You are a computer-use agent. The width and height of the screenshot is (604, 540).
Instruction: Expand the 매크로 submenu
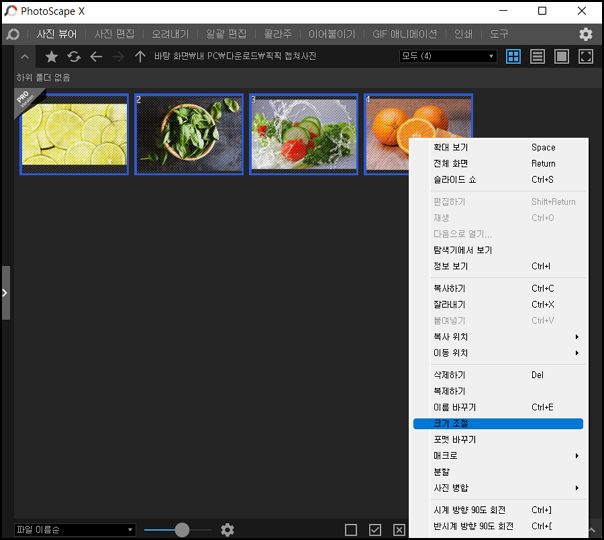(498, 456)
